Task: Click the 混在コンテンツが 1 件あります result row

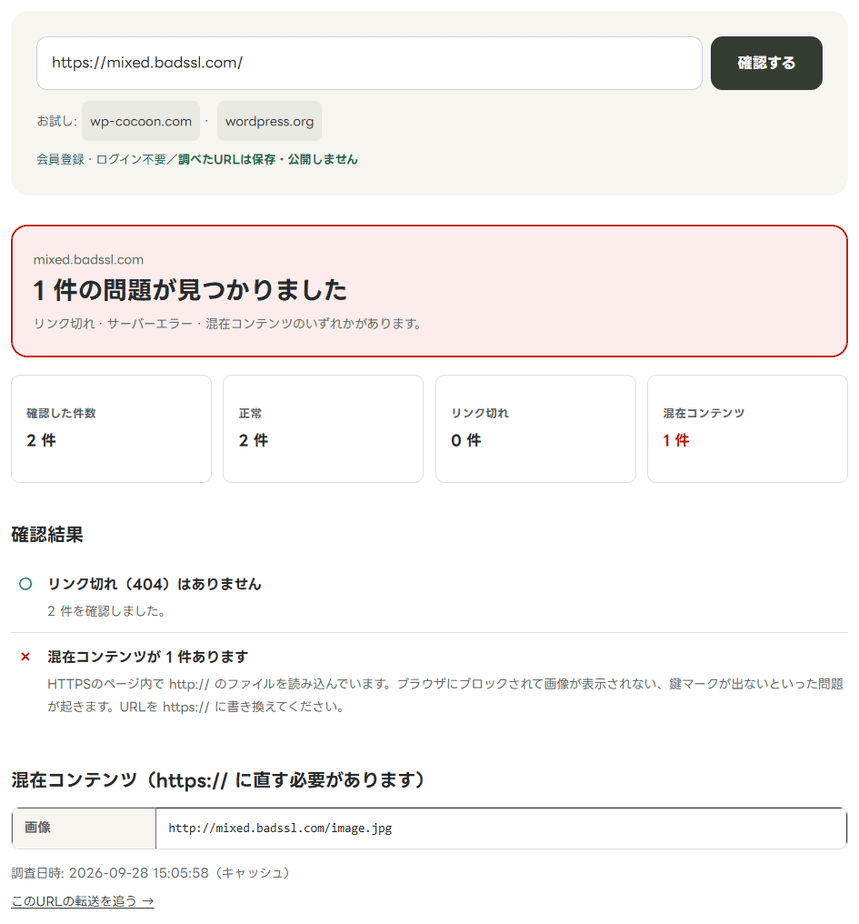Action: pos(430,681)
